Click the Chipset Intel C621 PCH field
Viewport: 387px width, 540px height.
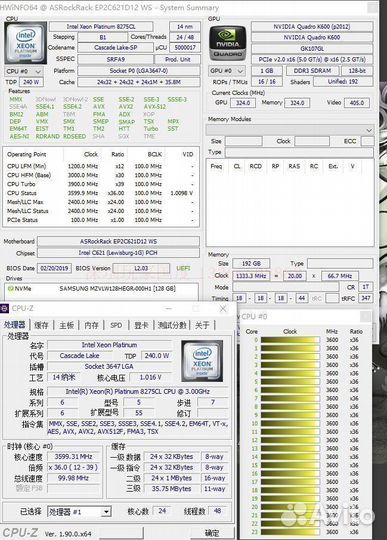[x=118, y=253]
